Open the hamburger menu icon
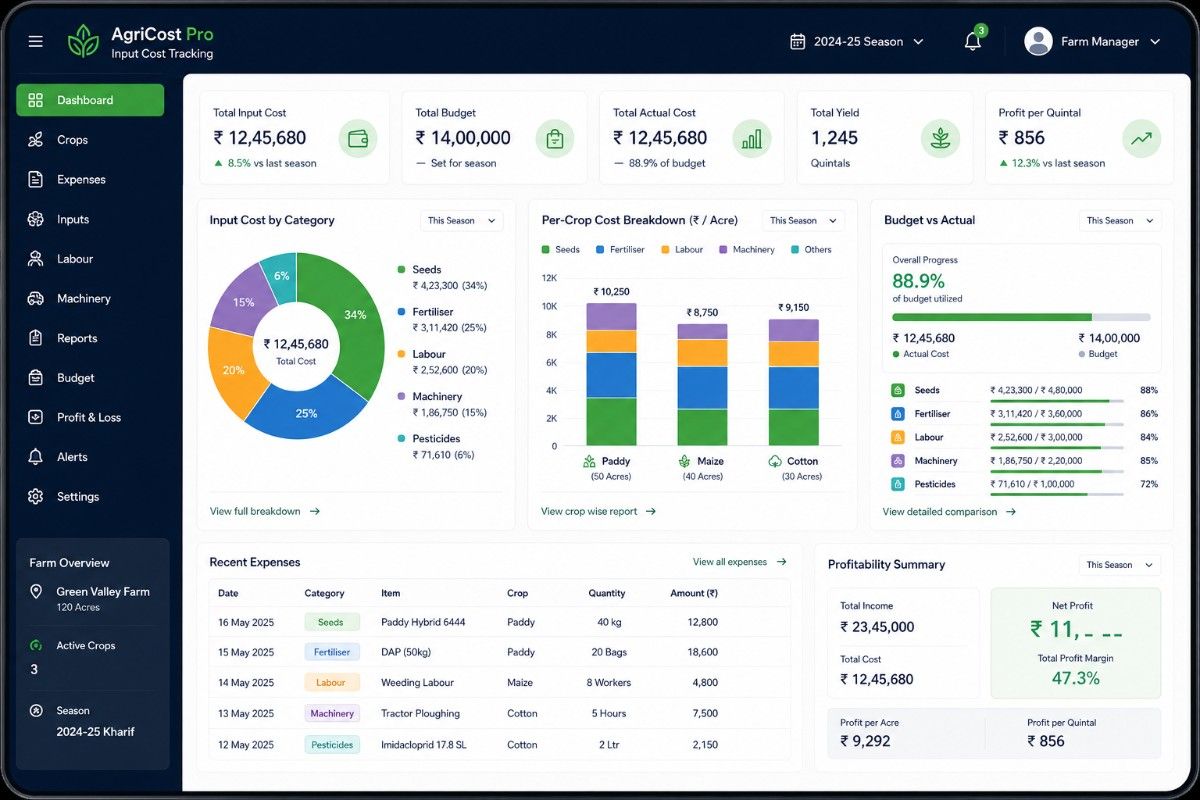This screenshot has width=1200, height=800. 36,42
